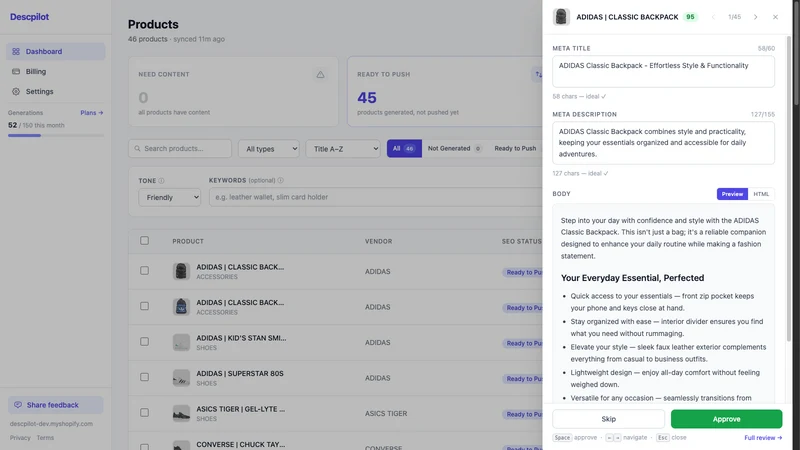The image size is (800, 450).
Task: Click the Share feedback chat icon
Action: pos(18,405)
